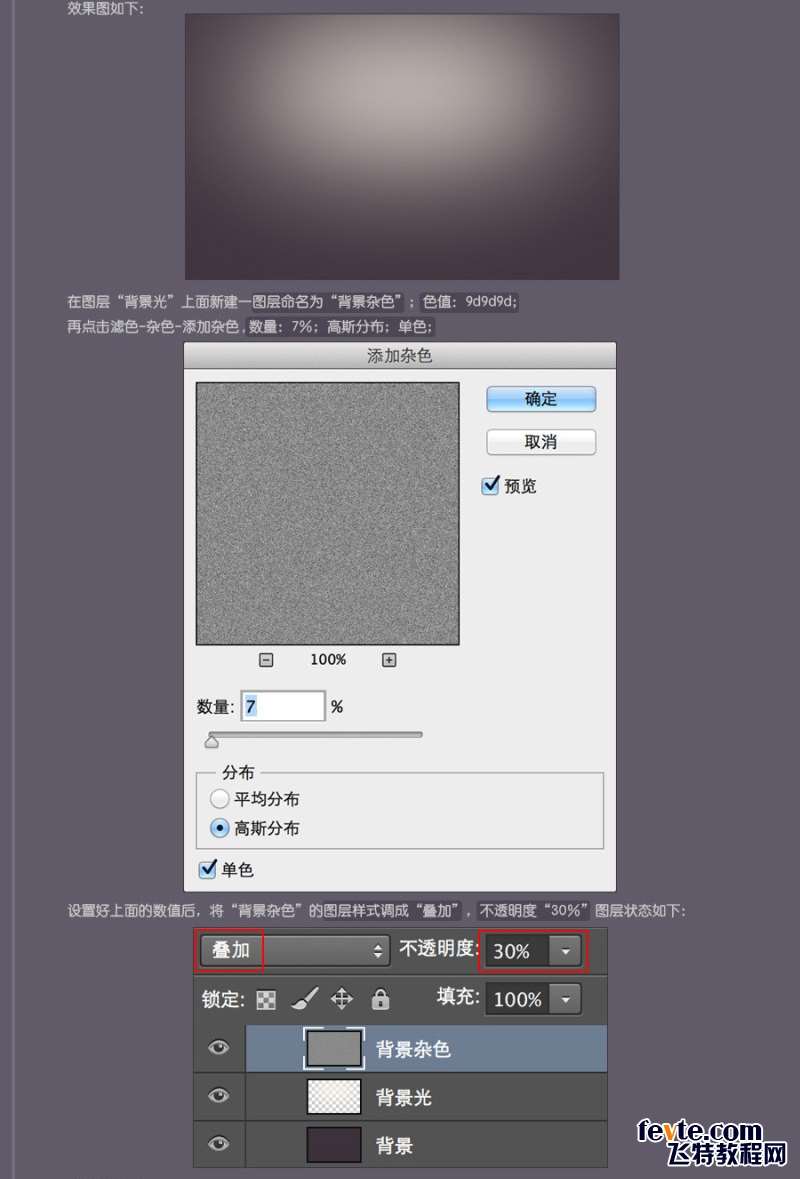Viewport: 800px width, 1179px height.
Task: Hide the 背景杂色 layer via its eye icon
Action: pyautogui.click(x=219, y=1047)
